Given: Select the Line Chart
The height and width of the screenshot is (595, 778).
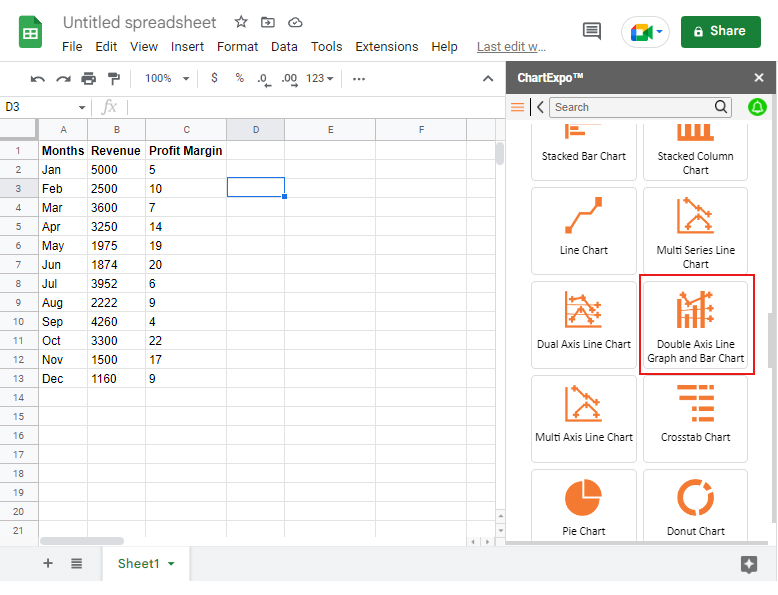Looking at the screenshot, I should pos(584,231).
